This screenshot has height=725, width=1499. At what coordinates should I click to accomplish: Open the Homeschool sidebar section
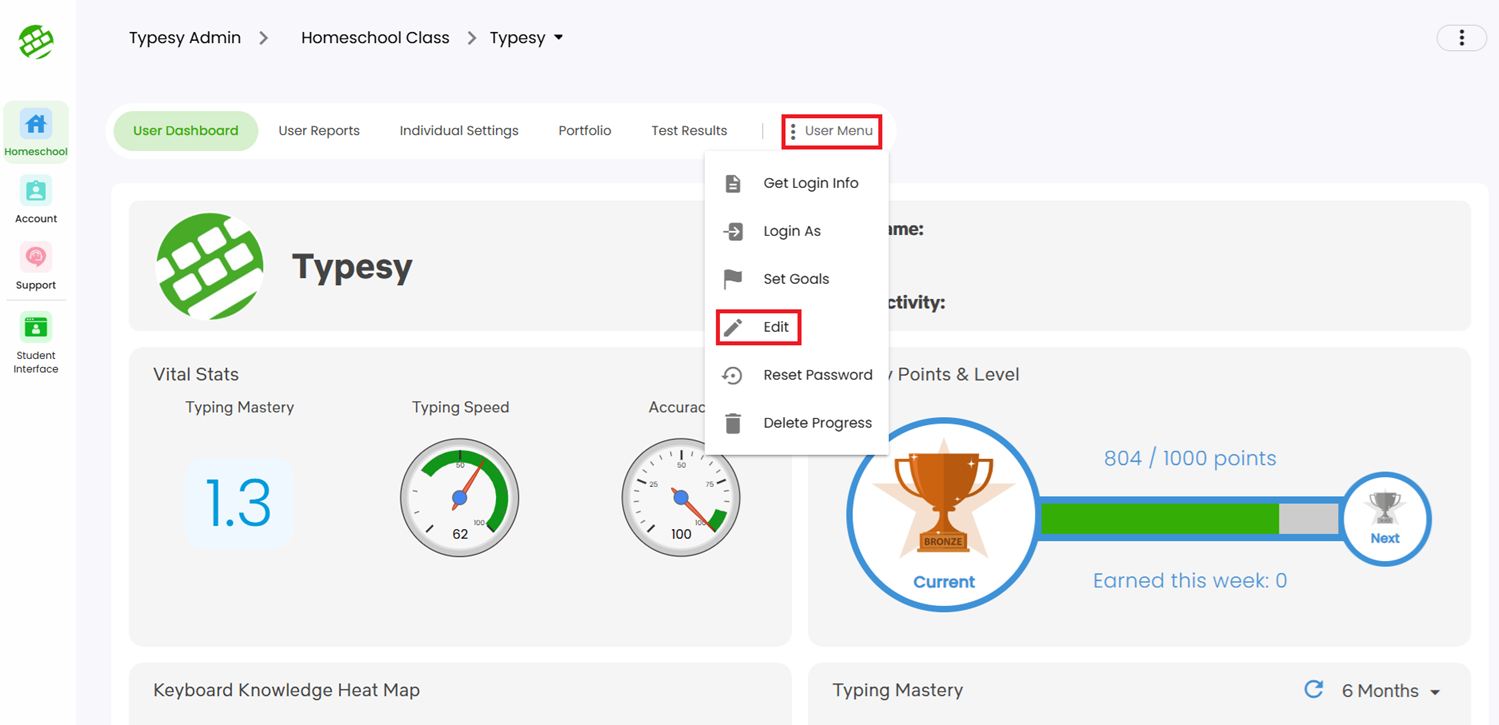(x=36, y=132)
